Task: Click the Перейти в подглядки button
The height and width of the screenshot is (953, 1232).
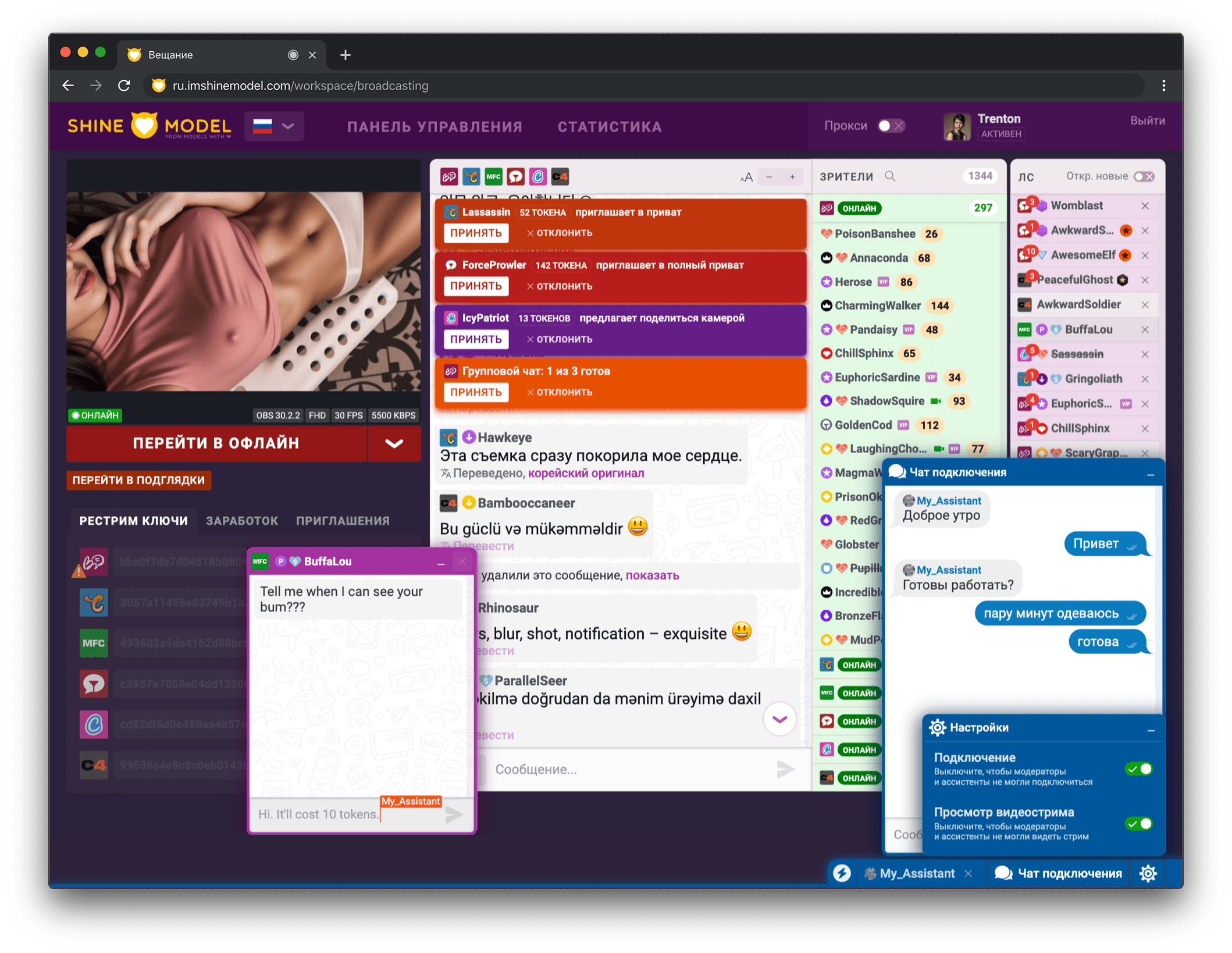Action: (x=138, y=480)
